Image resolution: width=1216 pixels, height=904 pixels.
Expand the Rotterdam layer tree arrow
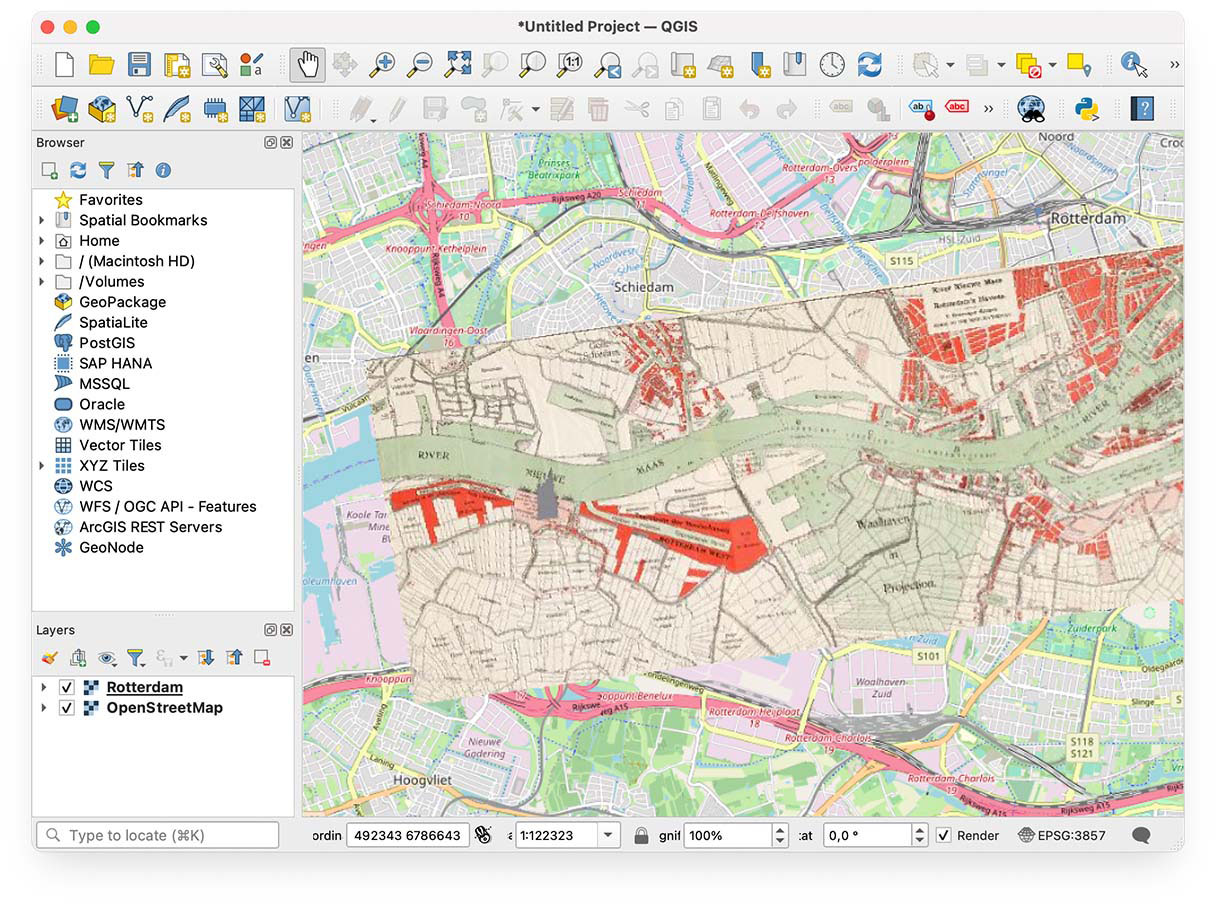click(x=43, y=687)
